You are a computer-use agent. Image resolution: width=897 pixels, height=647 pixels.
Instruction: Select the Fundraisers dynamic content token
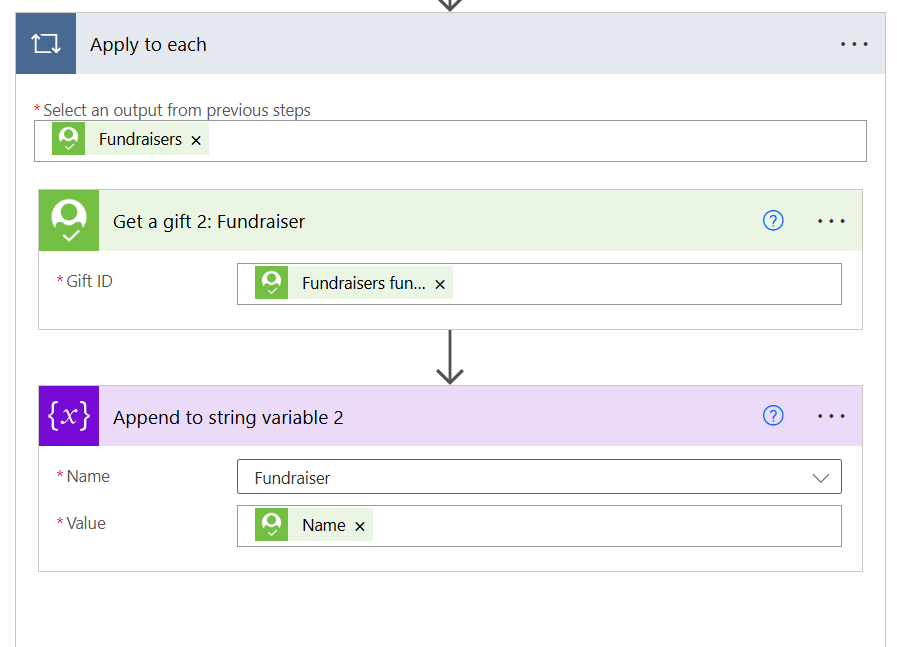140,139
